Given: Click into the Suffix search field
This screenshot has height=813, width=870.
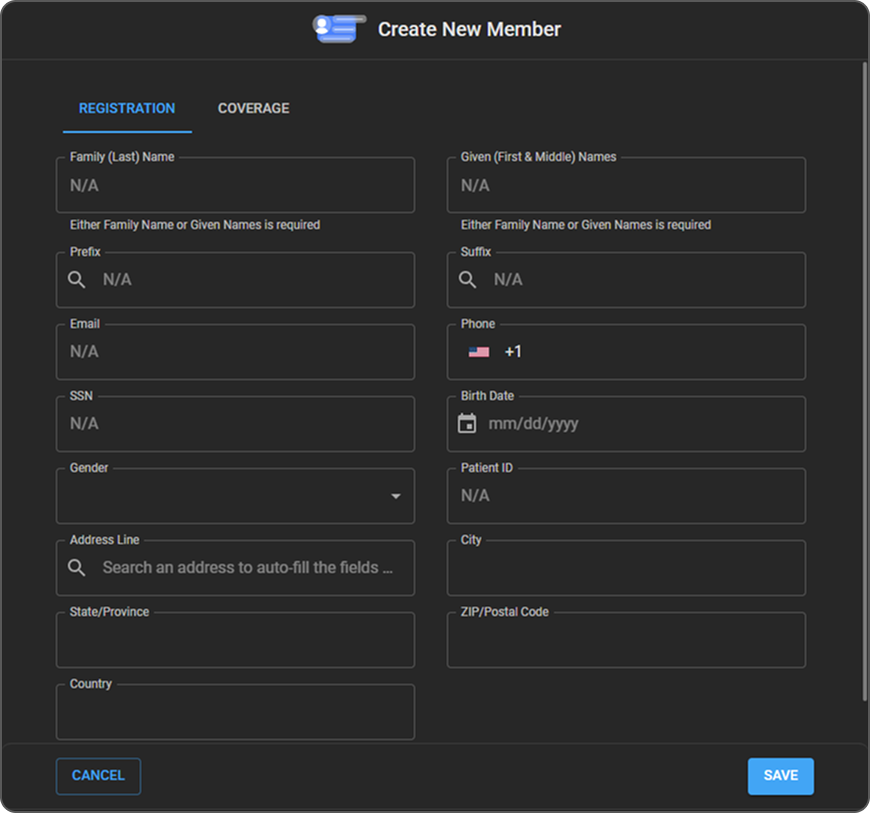Looking at the screenshot, I should click(x=626, y=280).
